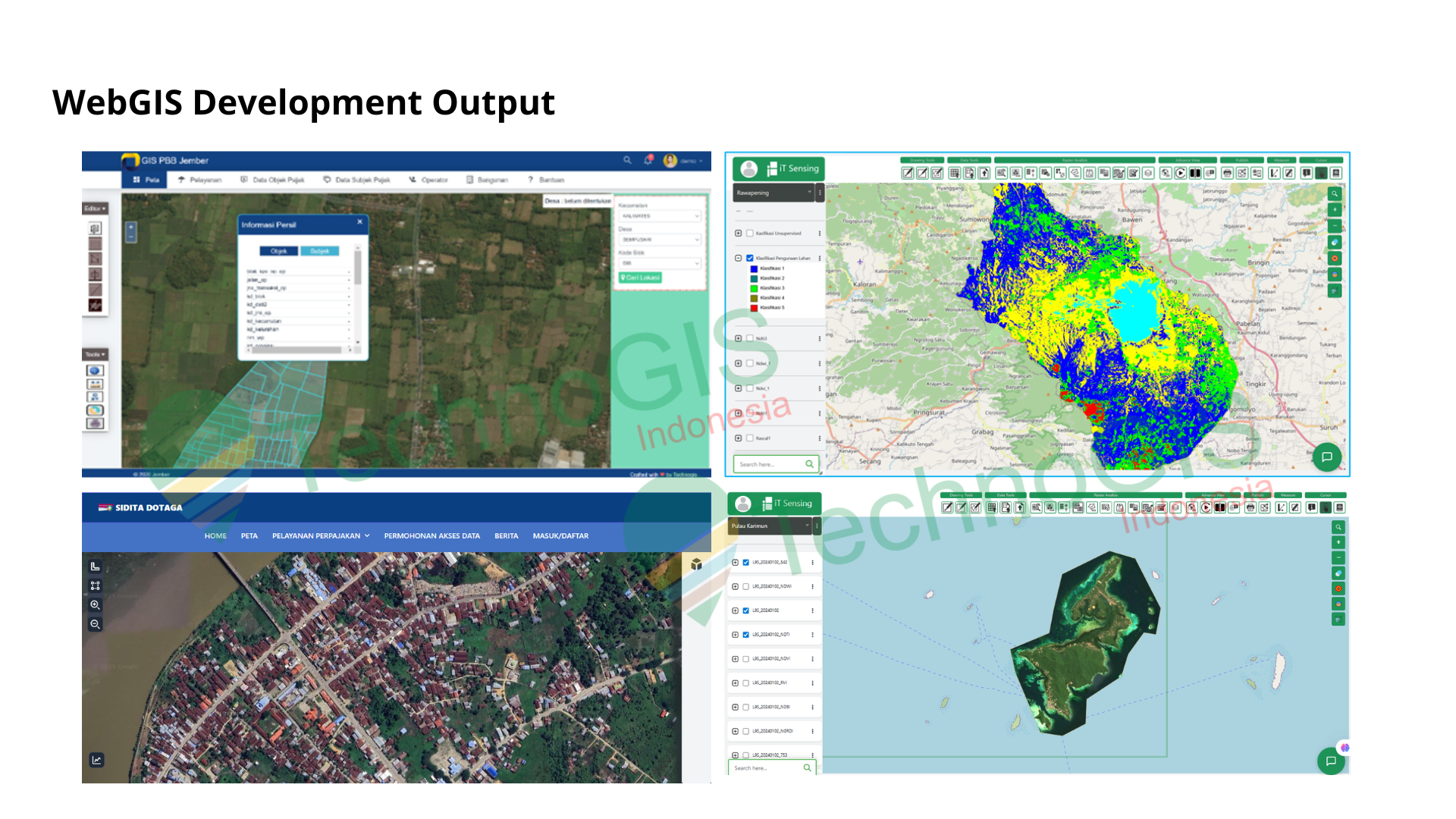Uncheck the L9S_20240102_NDTI layer checkbox

pos(746,635)
